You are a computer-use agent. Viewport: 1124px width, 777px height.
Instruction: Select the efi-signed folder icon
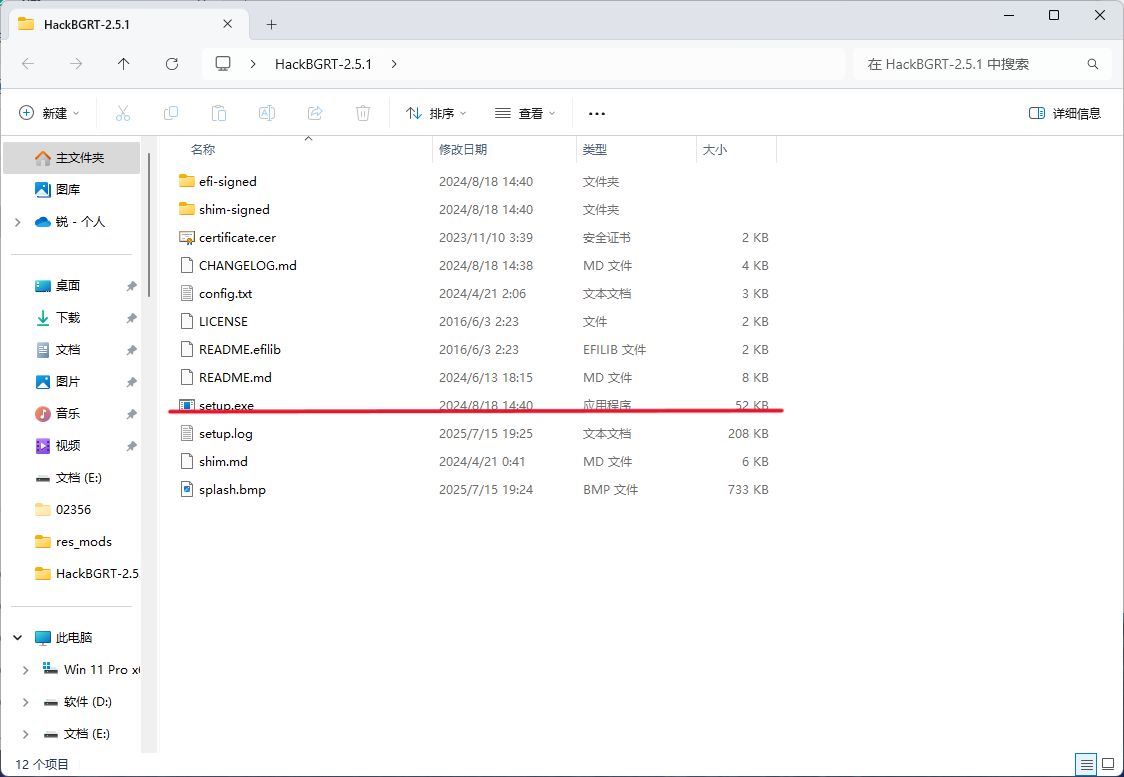coord(186,181)
